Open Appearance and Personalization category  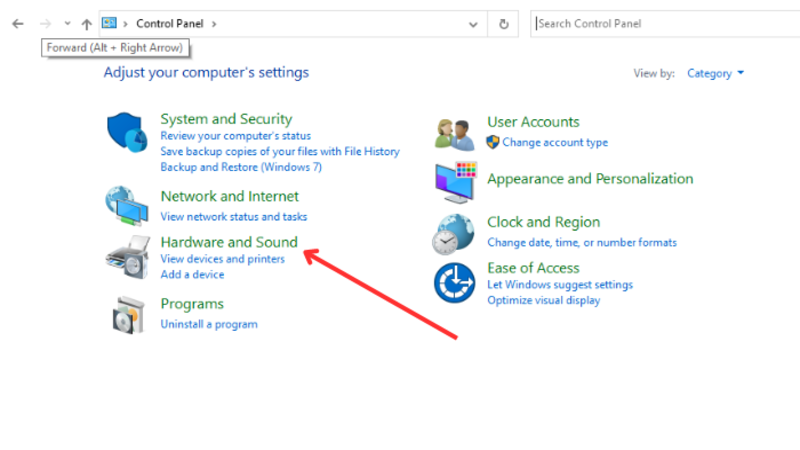[590, 179]
